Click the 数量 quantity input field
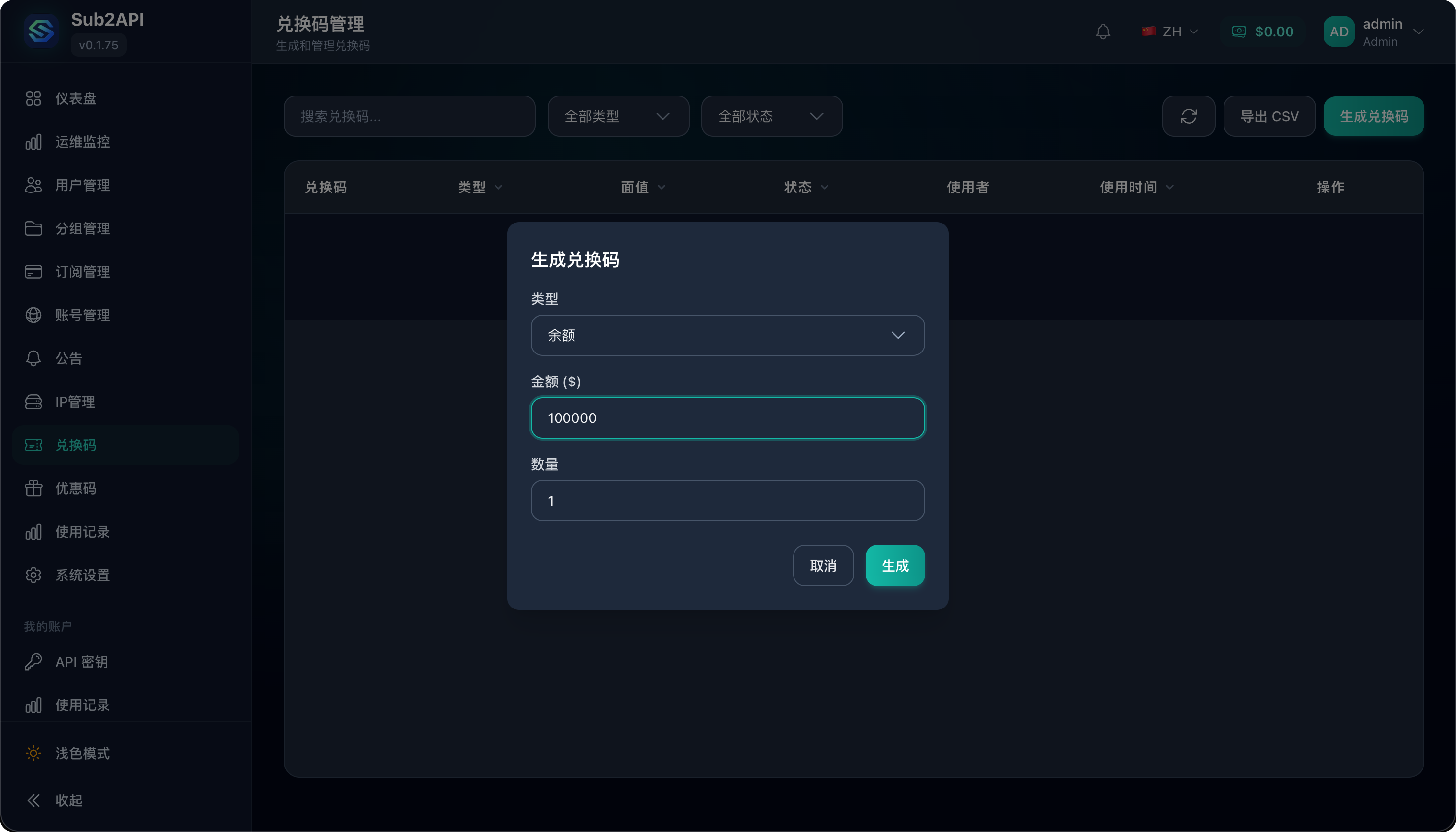 point(727,501)
